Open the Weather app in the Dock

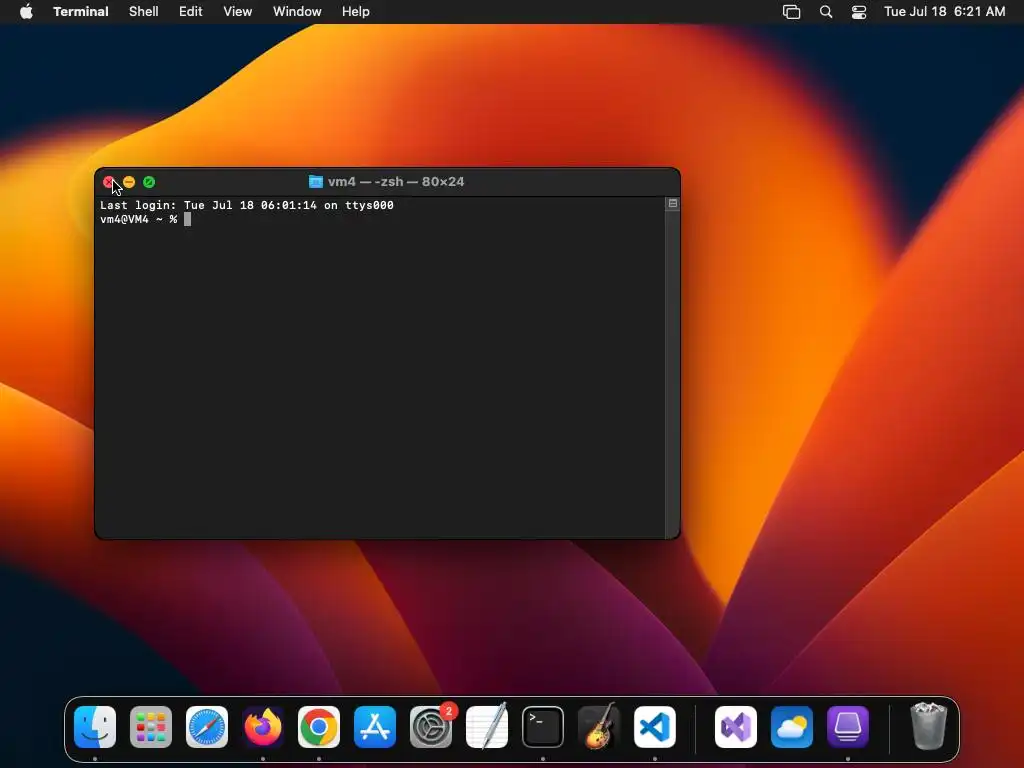(x=792, y=727)
